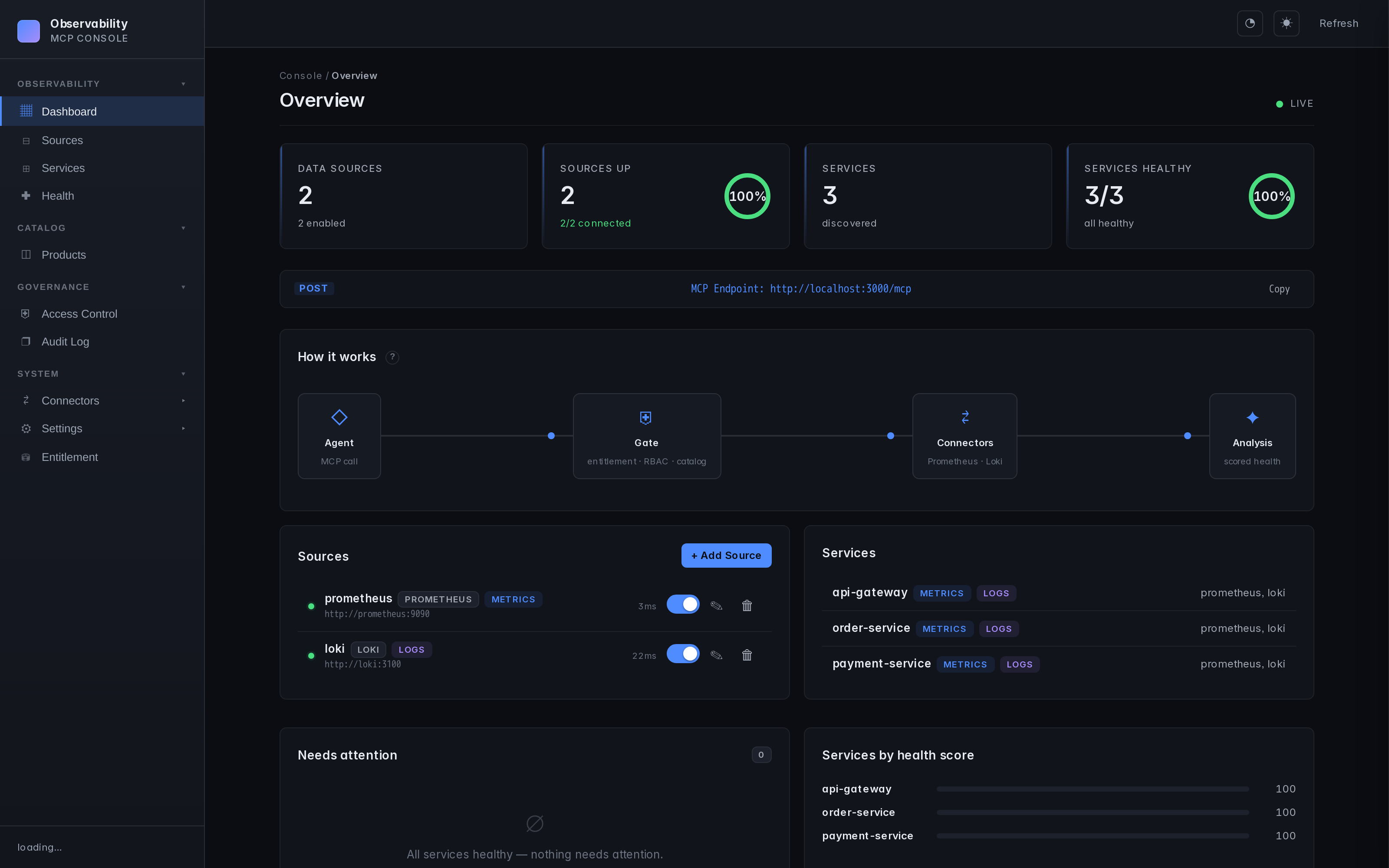Click the PROMETHEUS type badge

[x=438, y=599]
